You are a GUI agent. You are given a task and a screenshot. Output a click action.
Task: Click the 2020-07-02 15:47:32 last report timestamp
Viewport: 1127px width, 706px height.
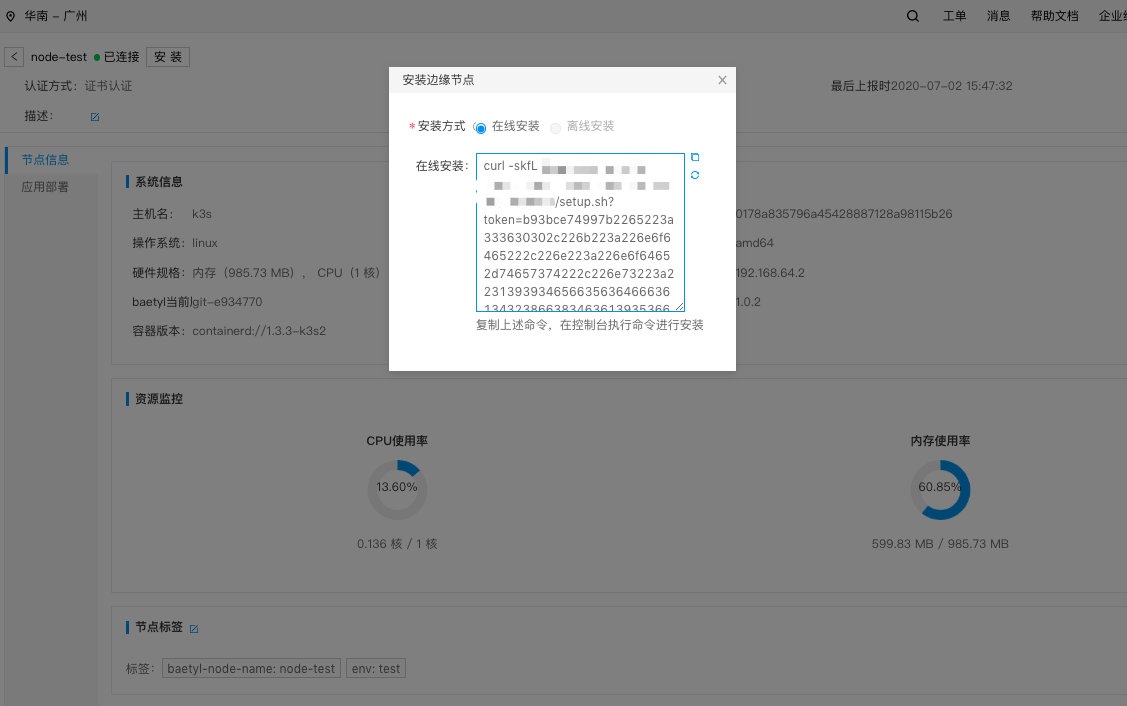pyautogui.click(x=951, y=86)
